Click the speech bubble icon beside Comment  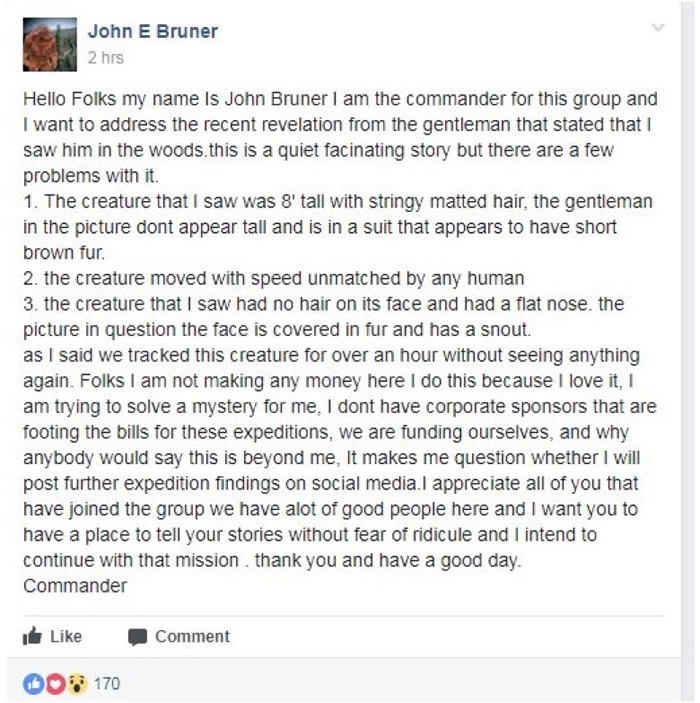(x=137, y=637)
